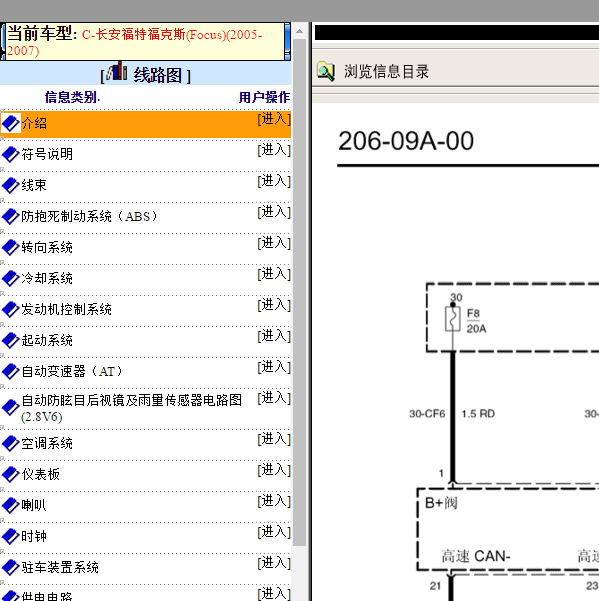Open [进入] for 转向系统 row

click(x=274, y=243)
